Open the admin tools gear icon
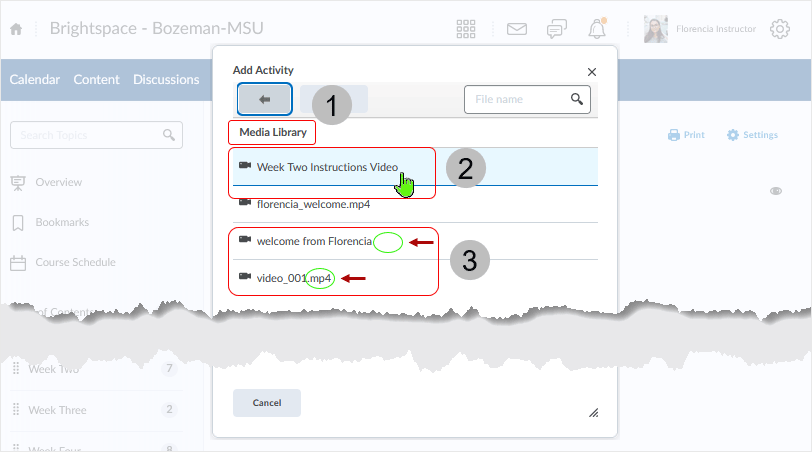 (780, 29)
